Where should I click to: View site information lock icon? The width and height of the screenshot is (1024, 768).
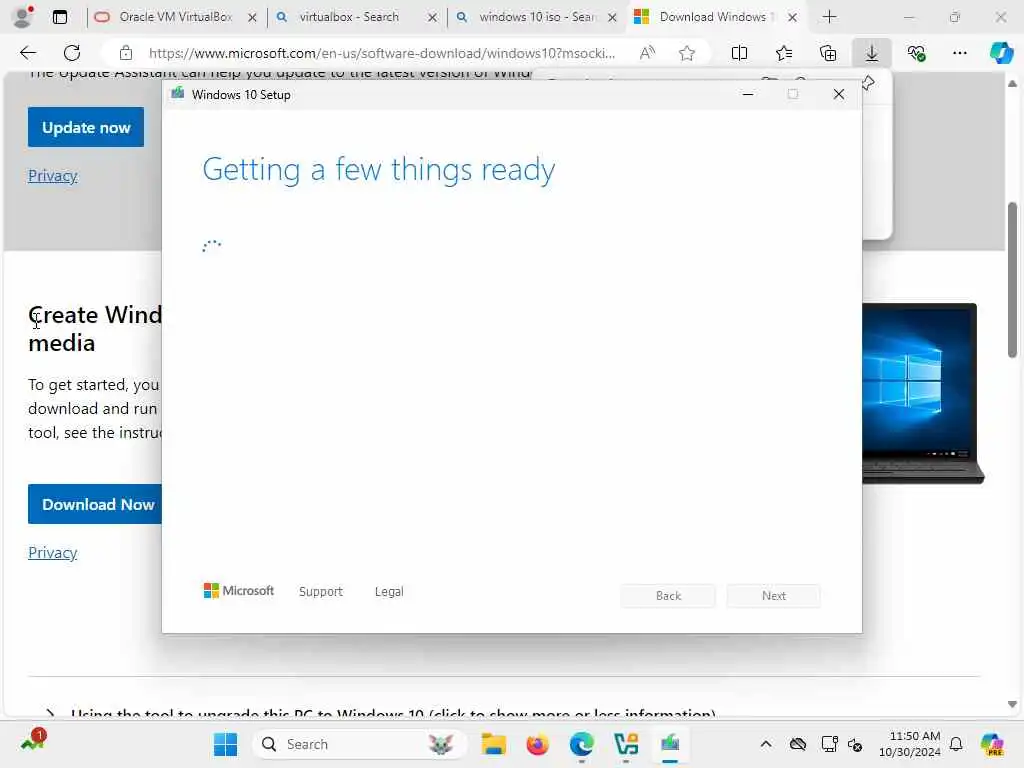click(x=126, y=53)
